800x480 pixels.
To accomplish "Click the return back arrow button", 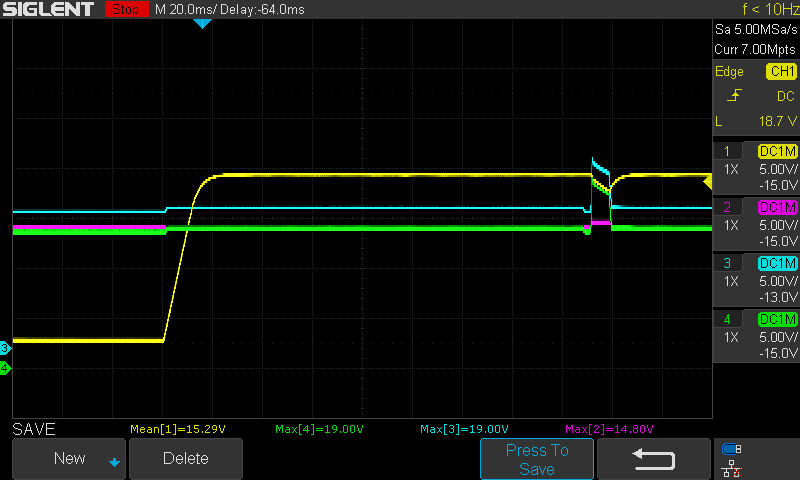I will [654, 459].
